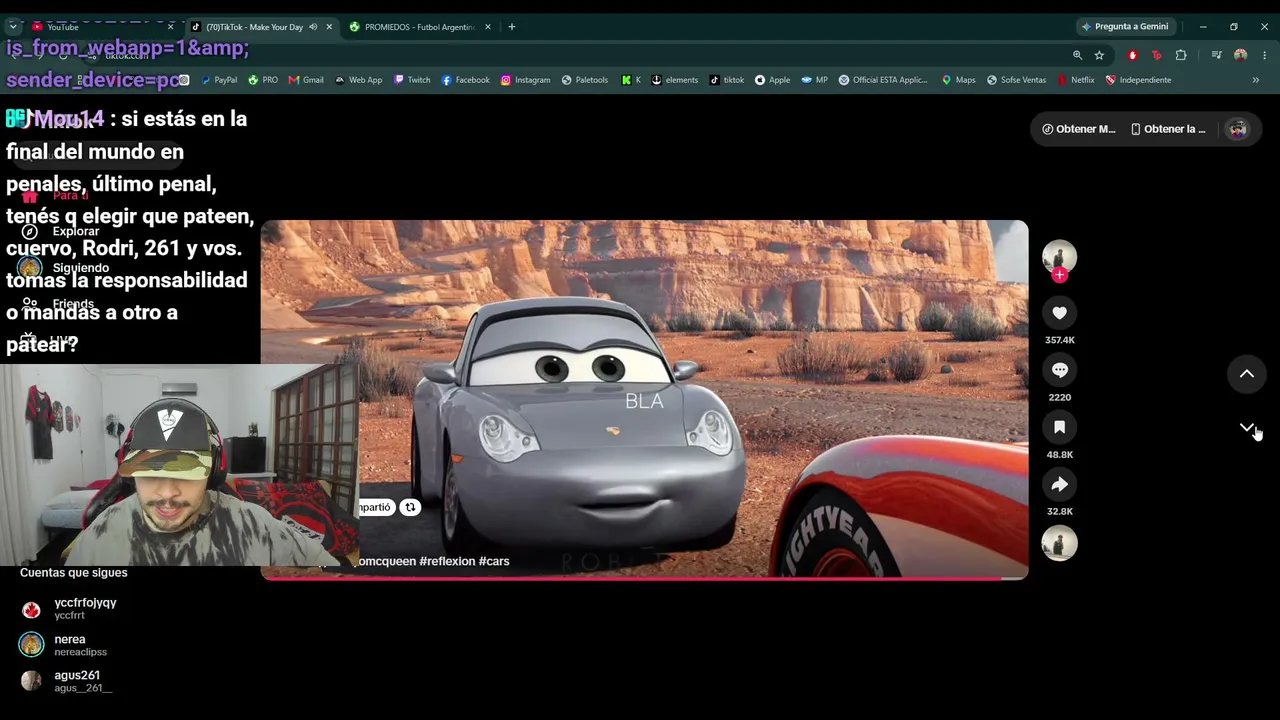Open the Maps bookmark
Viewport: 1280px width, 720px height.
(x=958, y=80)
